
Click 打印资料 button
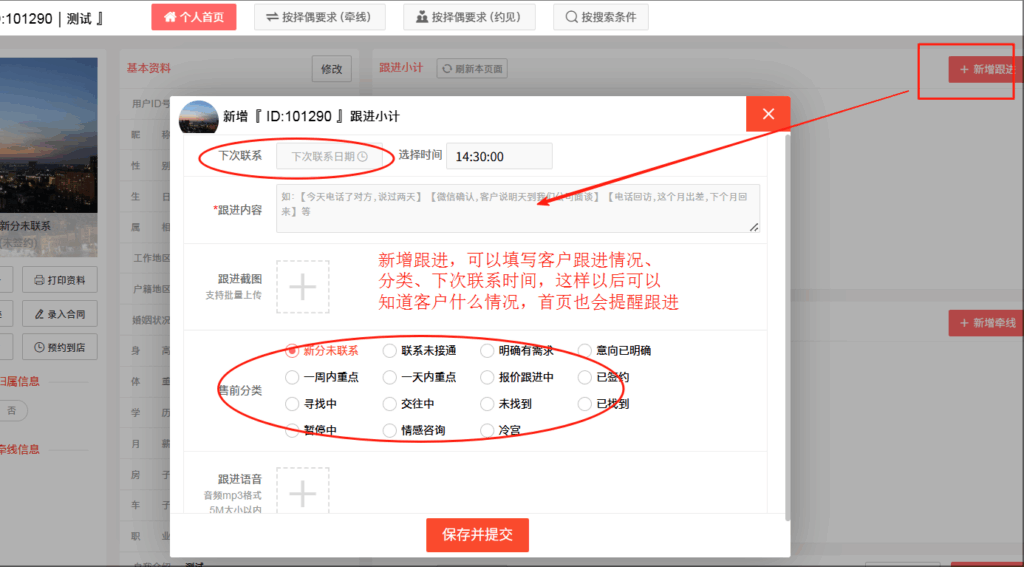(60, 280)
